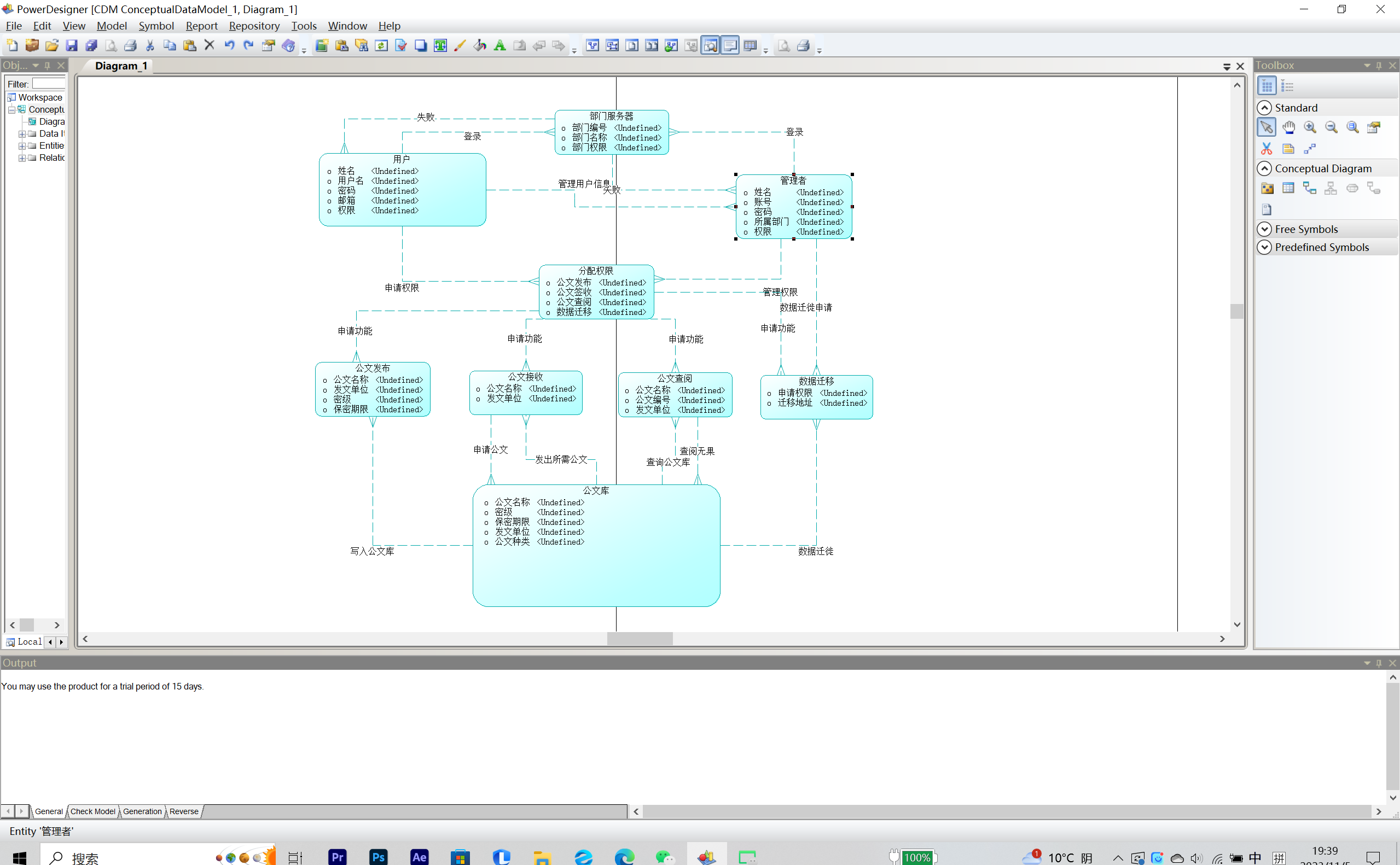This screenshot has height=865, width=1400.
Task: Switch to the Check Model output tab
Action: pyautogui.click(x=92, y=811)
